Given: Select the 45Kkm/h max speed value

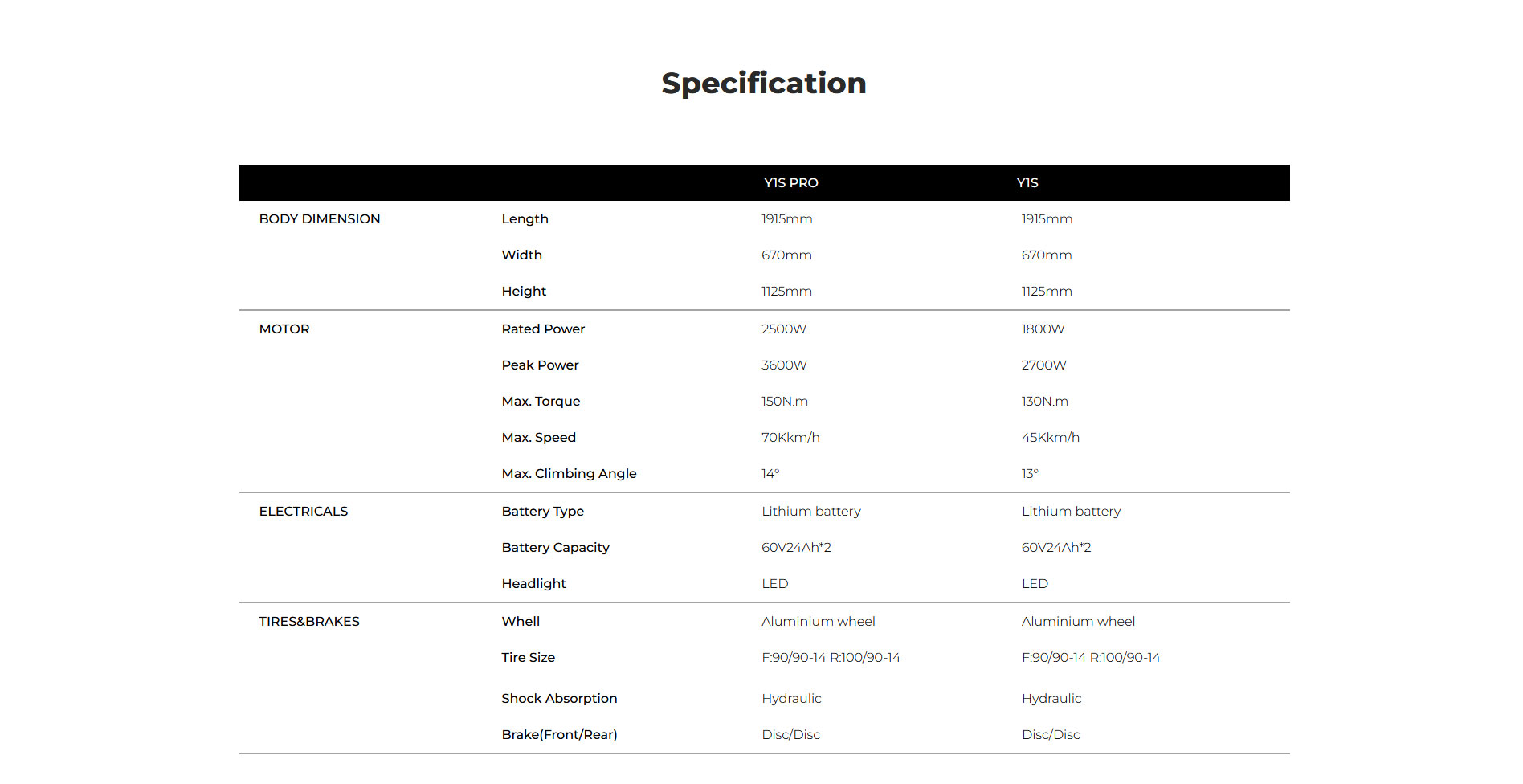Looking at the screenshot, I should pyautogui.click(x=1050, y=438).
